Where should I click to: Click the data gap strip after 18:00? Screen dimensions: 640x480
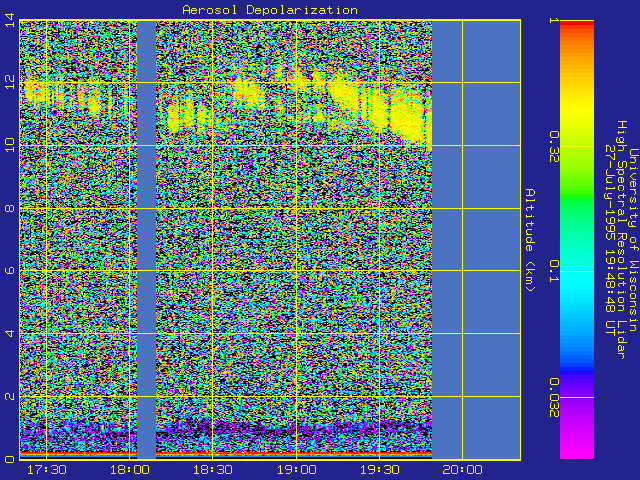146,240
